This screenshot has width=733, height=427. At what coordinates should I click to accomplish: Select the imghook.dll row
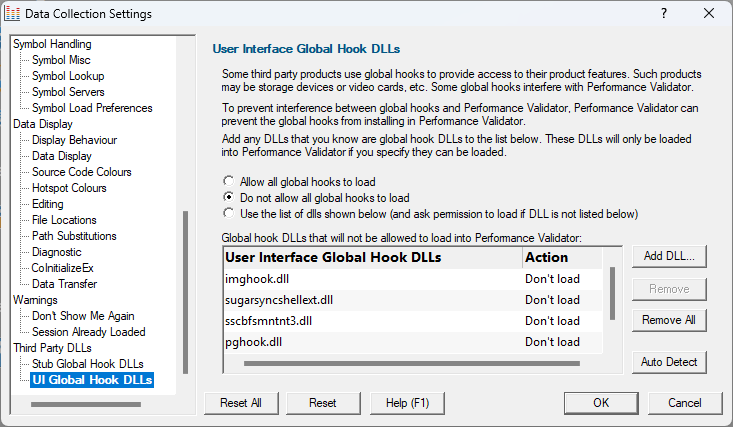(413, 279)
